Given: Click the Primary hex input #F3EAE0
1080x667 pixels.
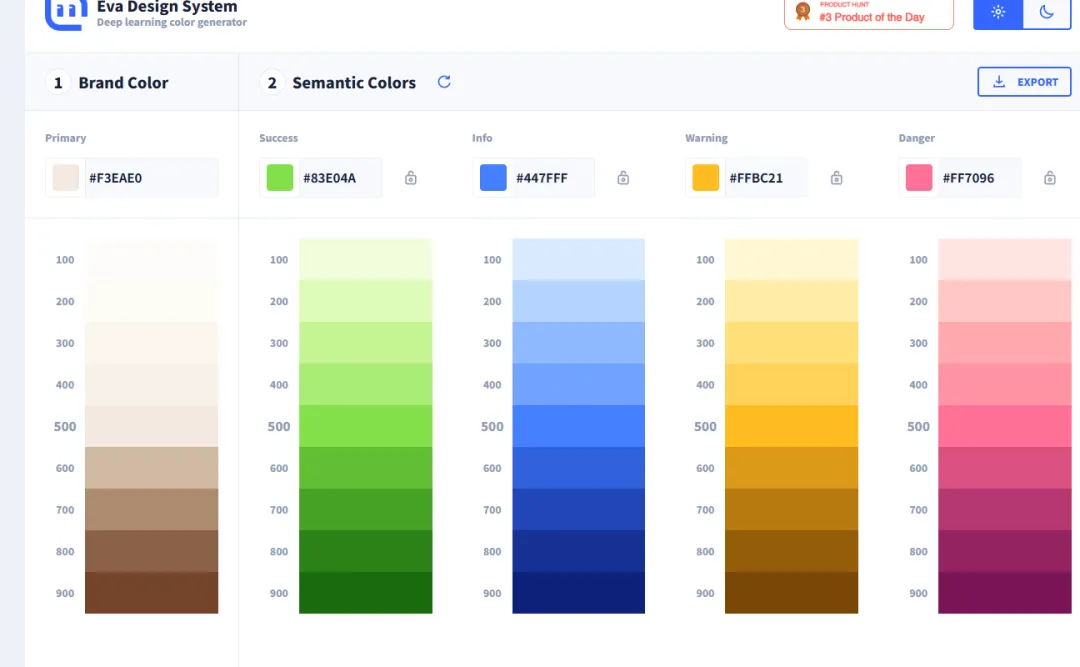Looking at the screenshot, I should (x=150, y=178).
